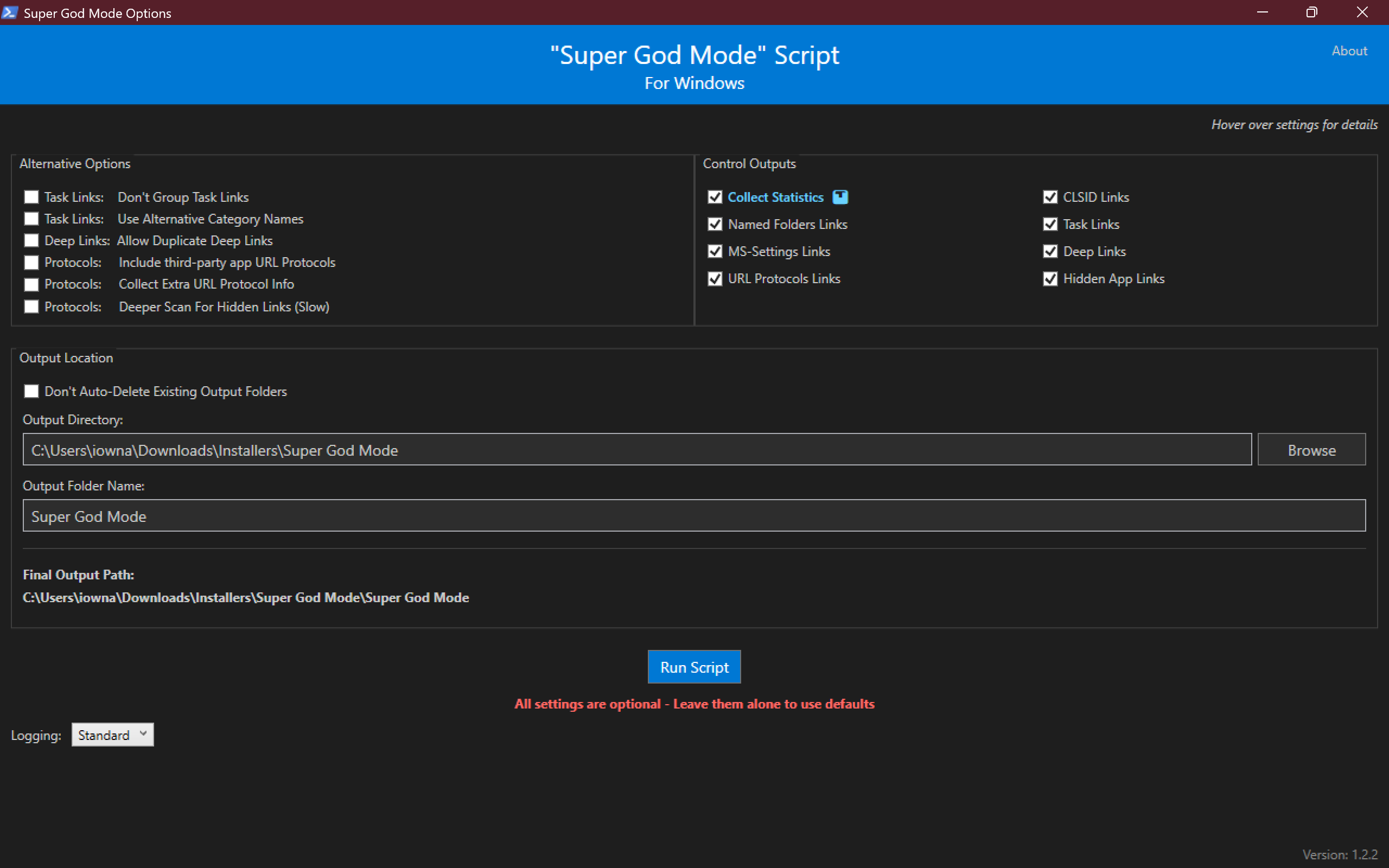
Task: Check Deeper Scan For Hidden Links
Action: pos(31,307)
